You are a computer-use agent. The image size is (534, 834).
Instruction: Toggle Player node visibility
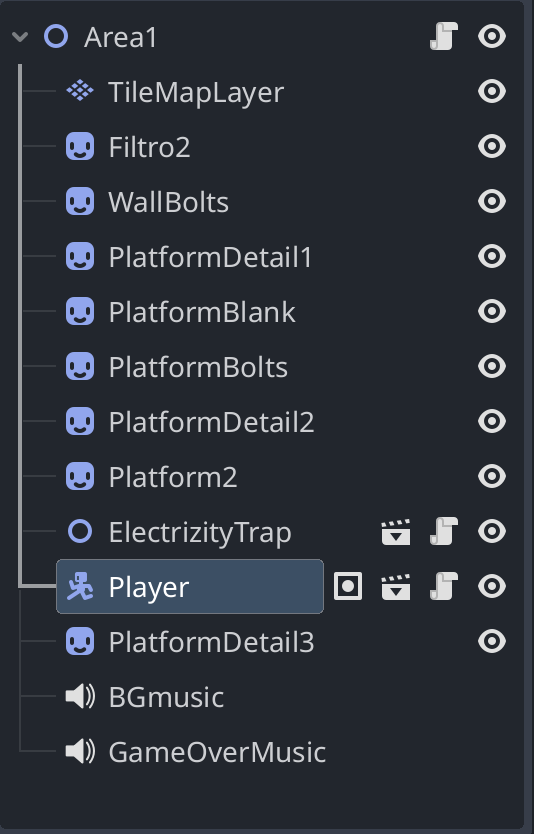pyautogui.click(x=491, y=586)
